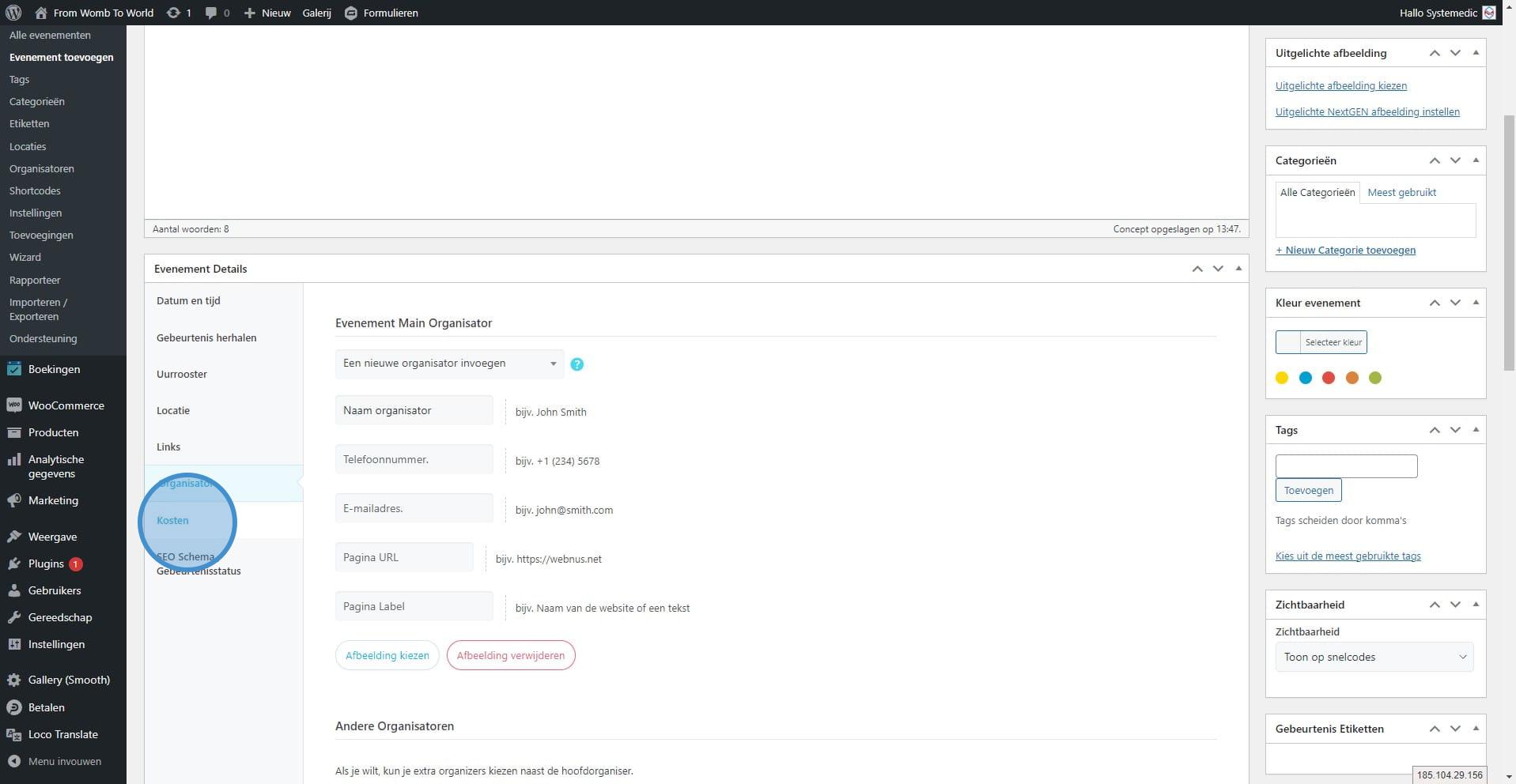Toggle the Zichtbaarheid panel closed
1516x784 pixels.
(1476, 605)
